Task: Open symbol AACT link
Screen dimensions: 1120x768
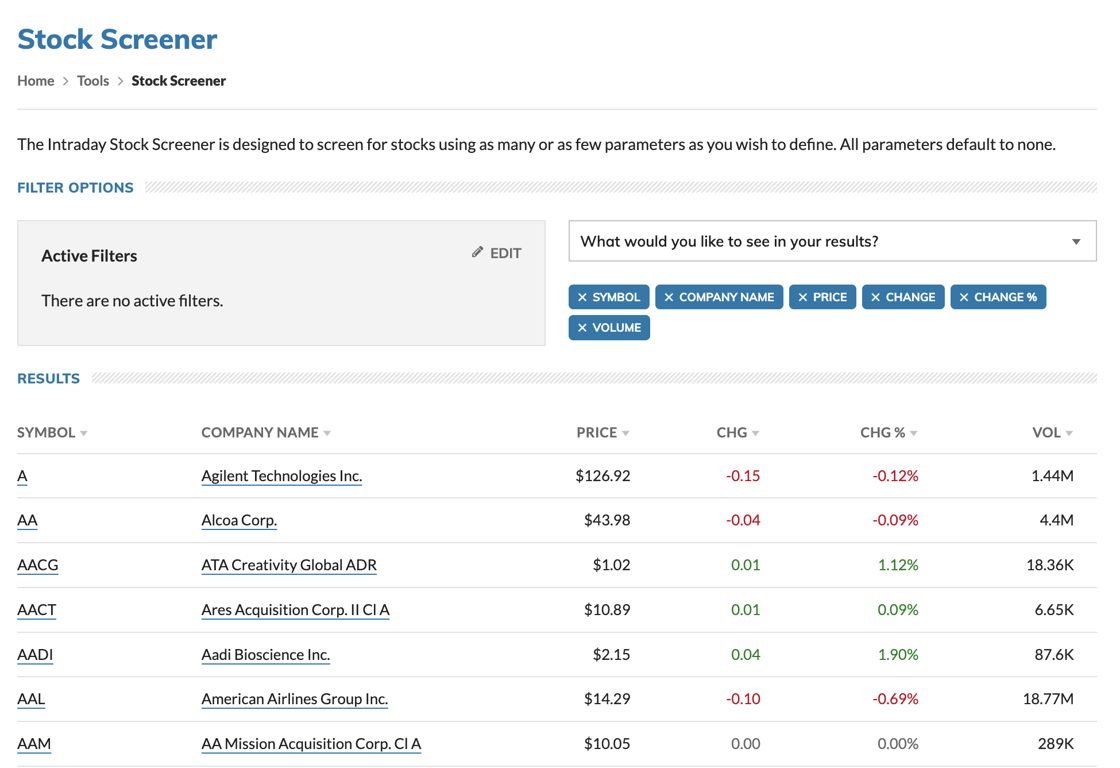Action: coord(36,610)
